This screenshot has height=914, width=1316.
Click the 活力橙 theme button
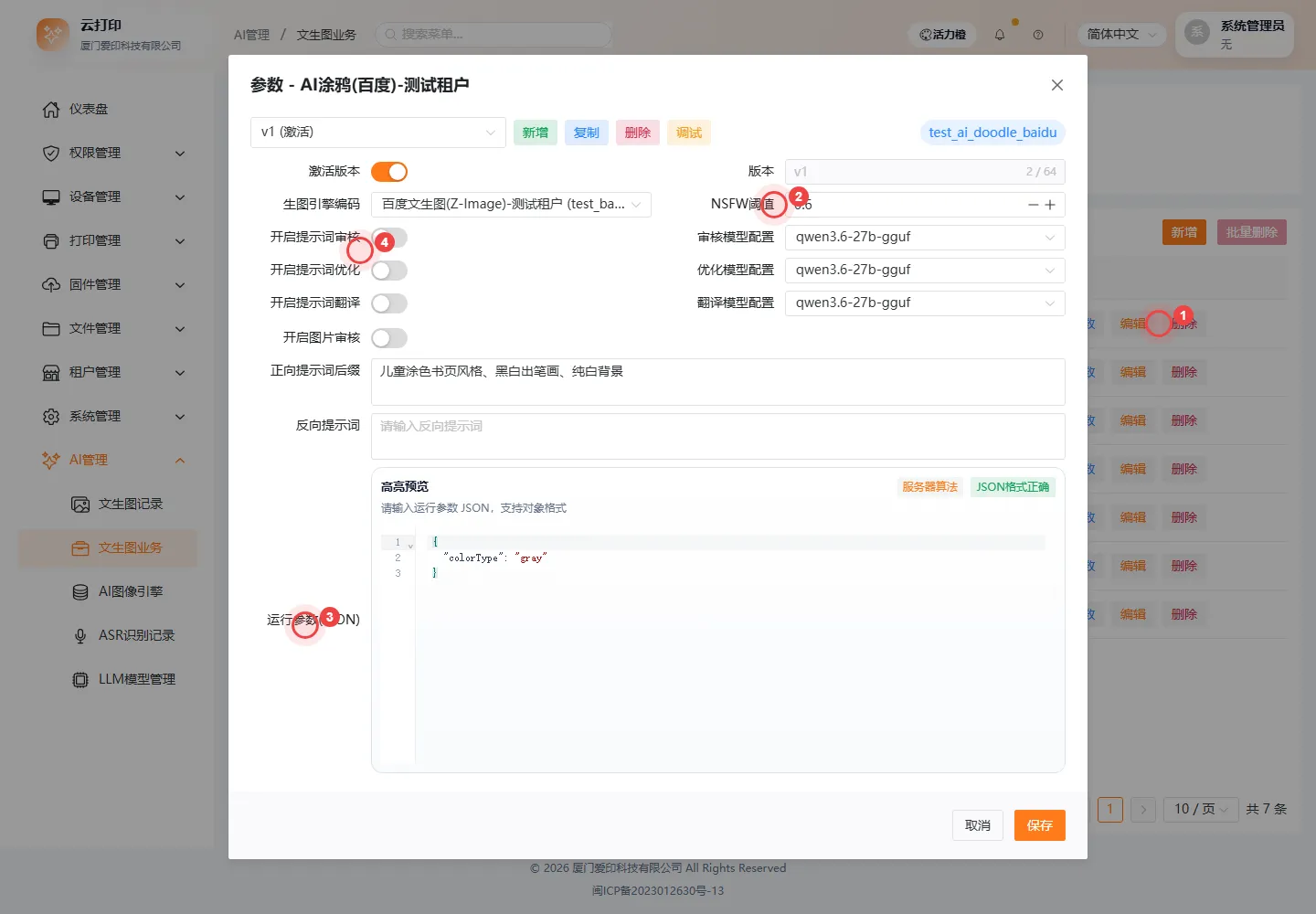tap(942, 35)
